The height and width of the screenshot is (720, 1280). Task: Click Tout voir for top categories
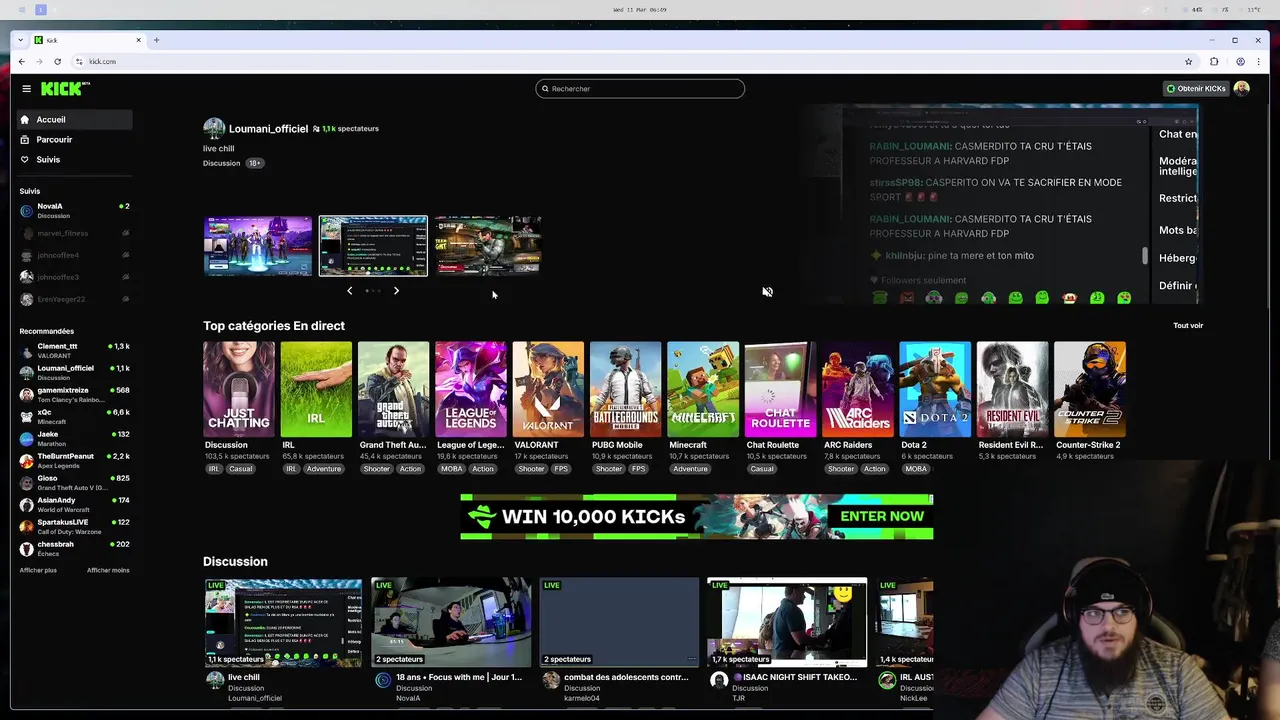[1188, 326]
